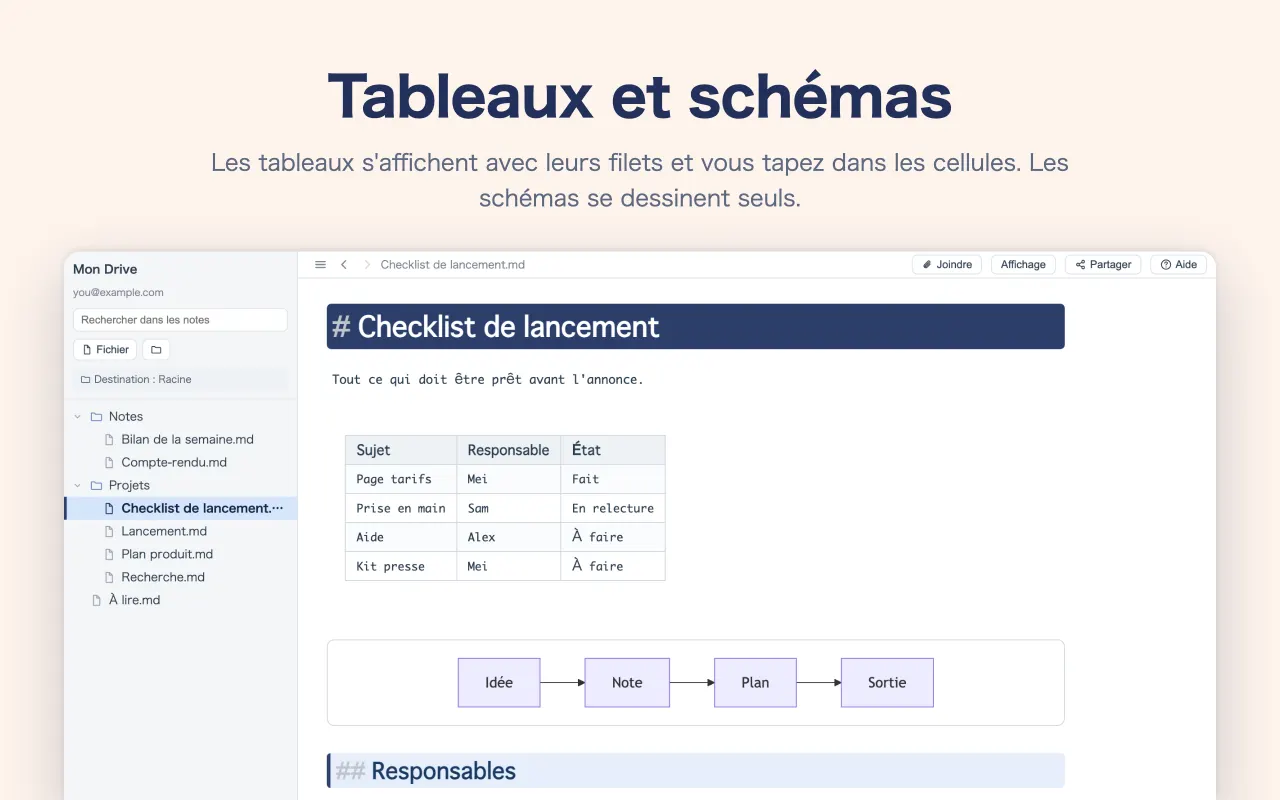Image resolution: width=1280 pixels, height=800 pixels.
Task: Open Lancement.md in the sidebar
Action: point(181,531)
